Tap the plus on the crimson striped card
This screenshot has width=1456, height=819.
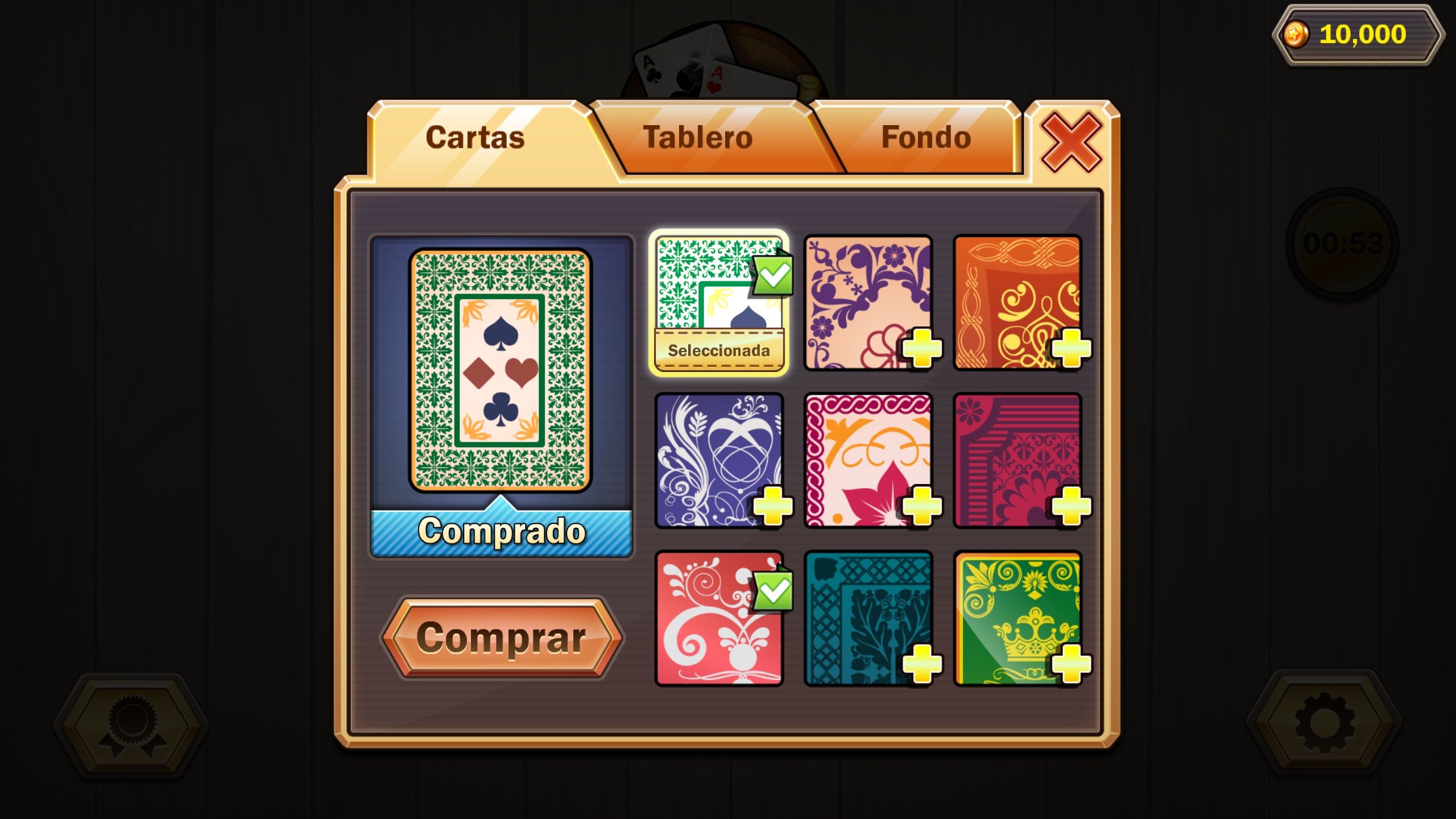1071,506
